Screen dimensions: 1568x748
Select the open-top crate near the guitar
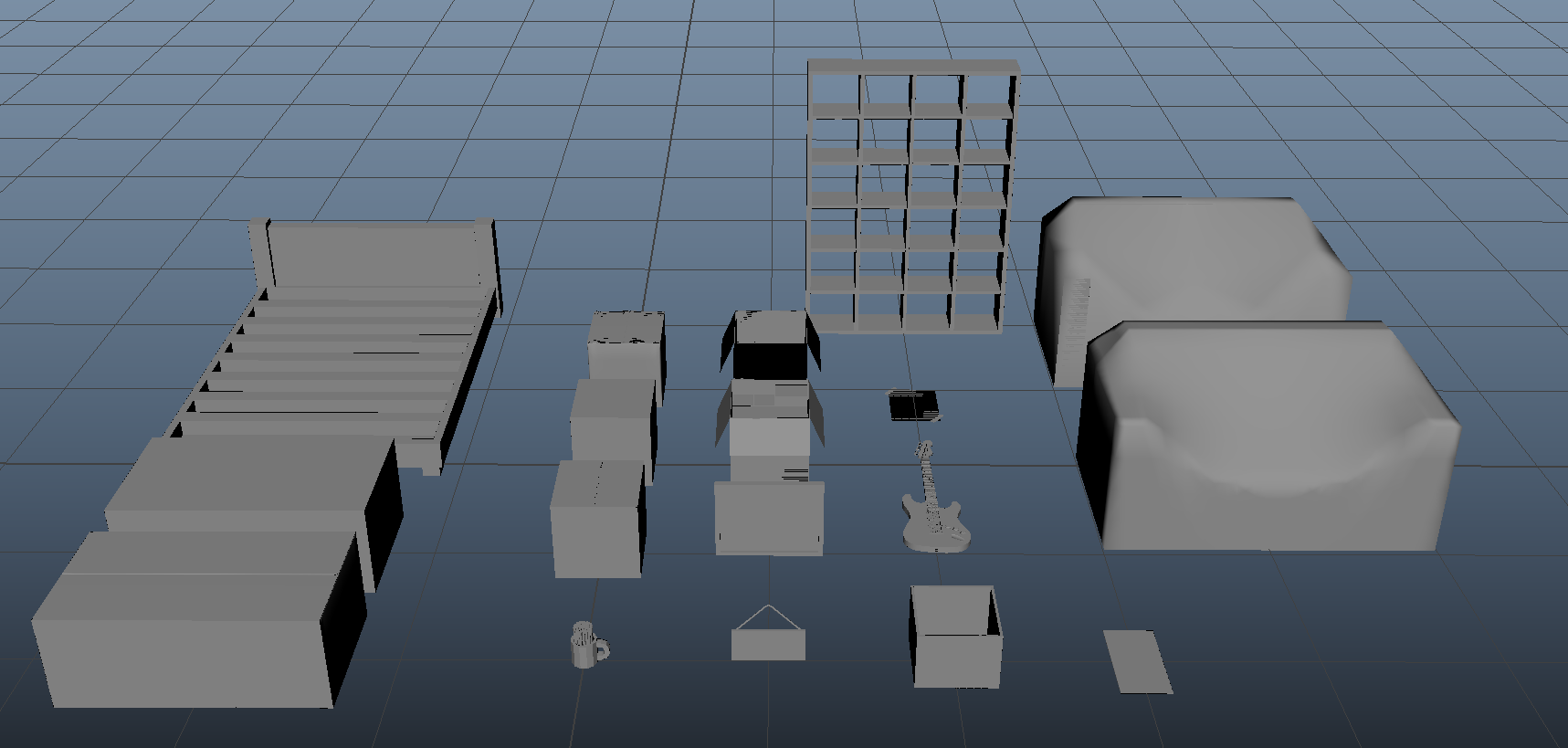956,637
